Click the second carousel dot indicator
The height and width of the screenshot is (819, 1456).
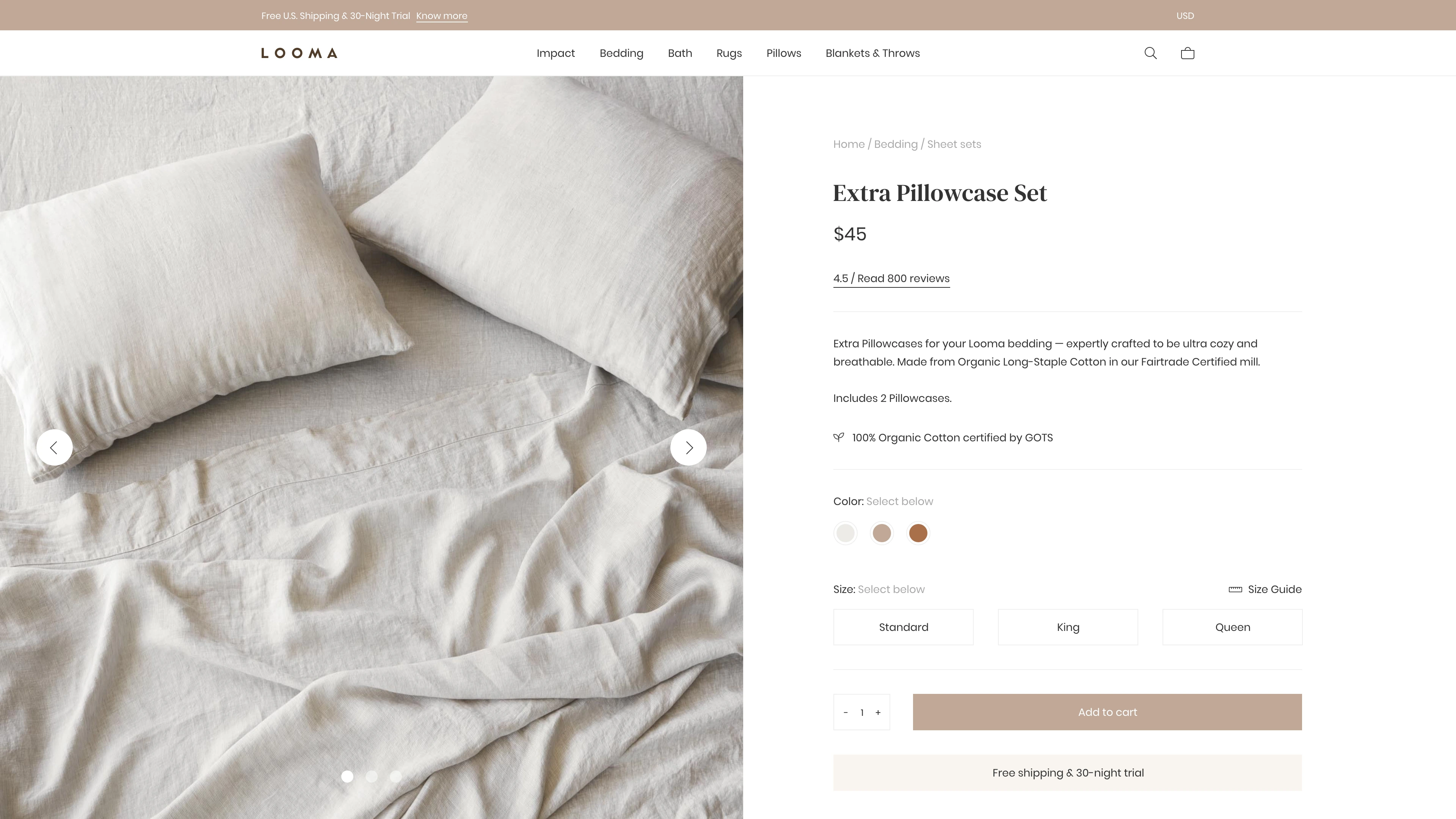(x=371, y=776)
